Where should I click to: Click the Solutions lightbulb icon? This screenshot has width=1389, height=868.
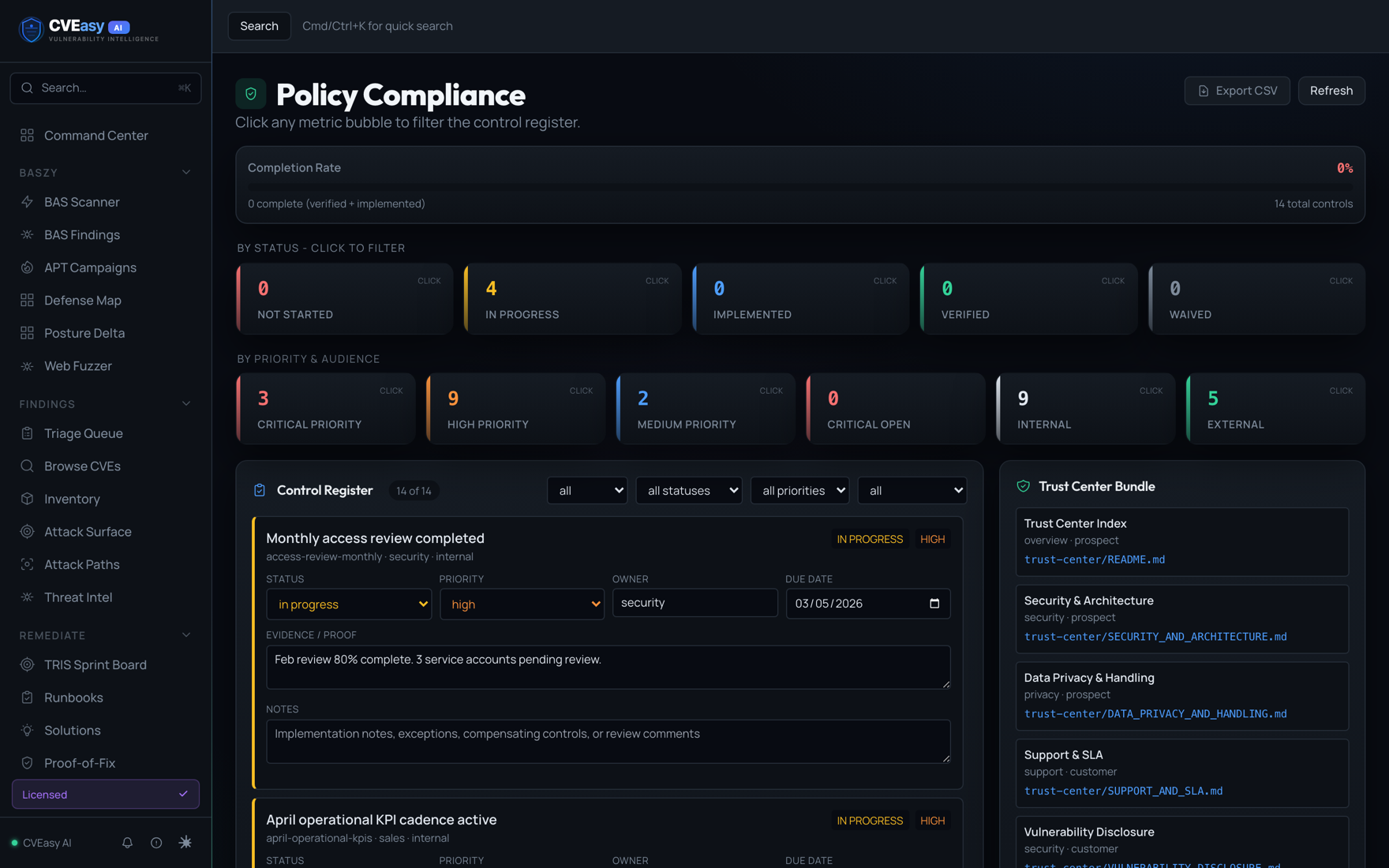(27, 730)
